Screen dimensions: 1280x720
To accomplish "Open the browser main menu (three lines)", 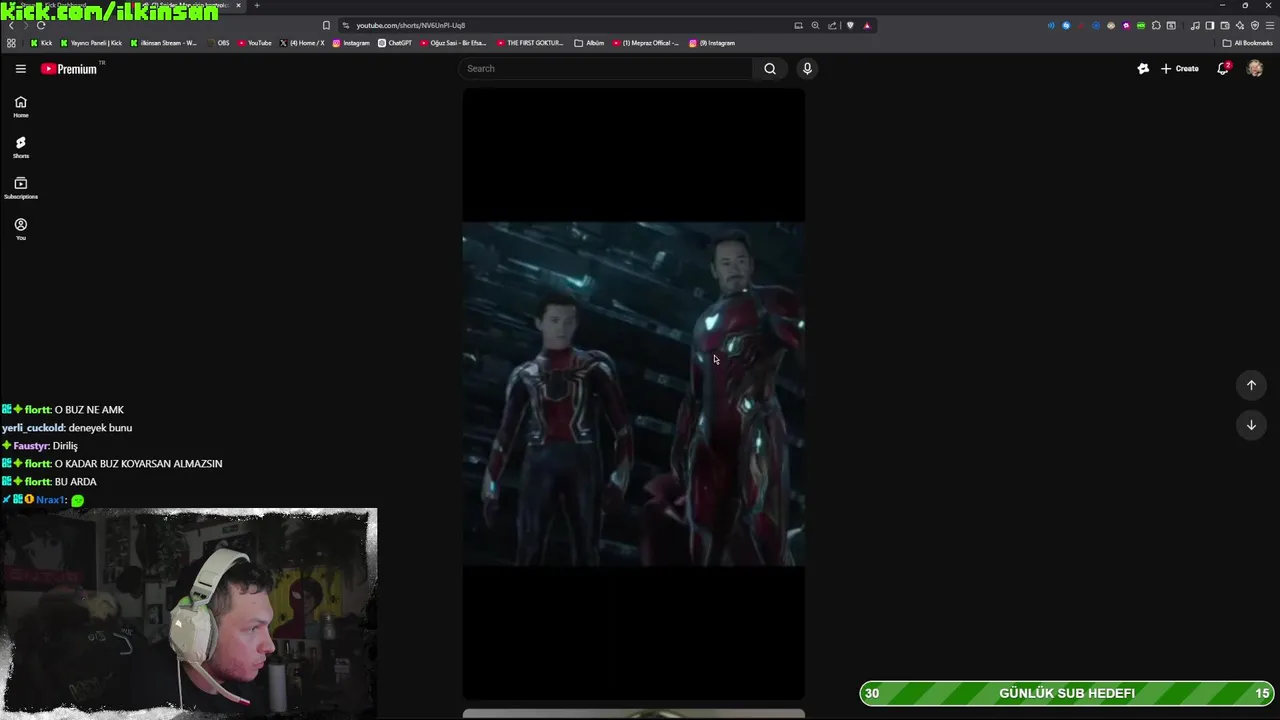I will pos(1270,25).
